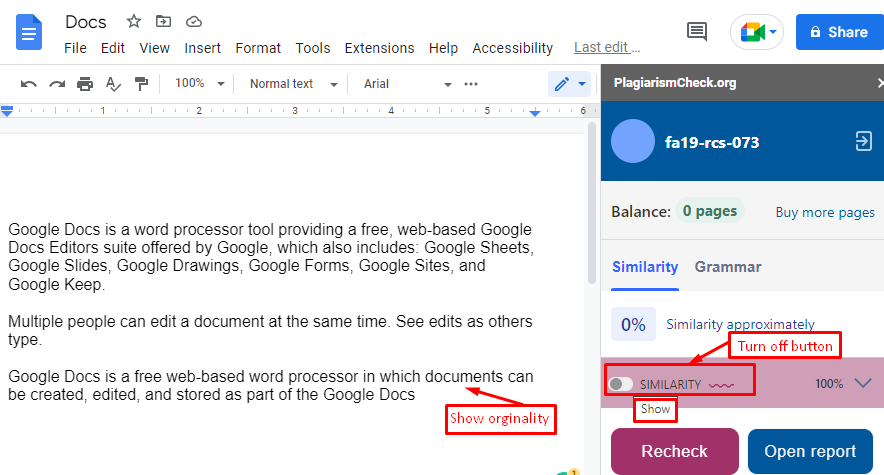Click the PlagiarismCheck.org panel title
The height and width of the screenshot is (475, 884).
[675, 83]
